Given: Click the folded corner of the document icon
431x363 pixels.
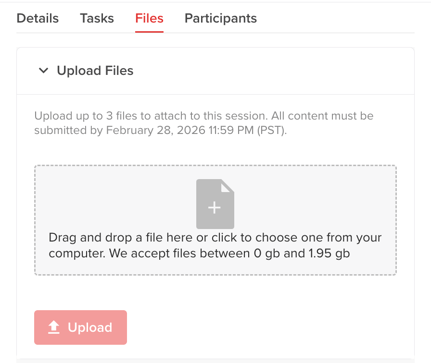Looking at the screenshot, I should (x=227, y=186).
